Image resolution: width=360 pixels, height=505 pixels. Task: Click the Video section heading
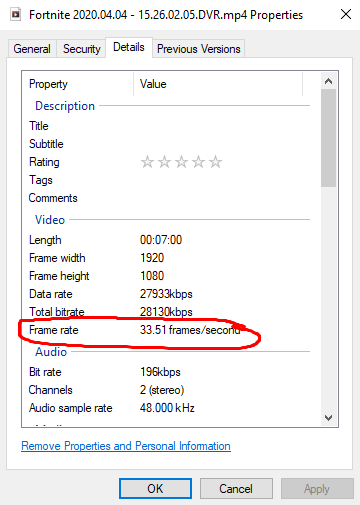[50, 220]
